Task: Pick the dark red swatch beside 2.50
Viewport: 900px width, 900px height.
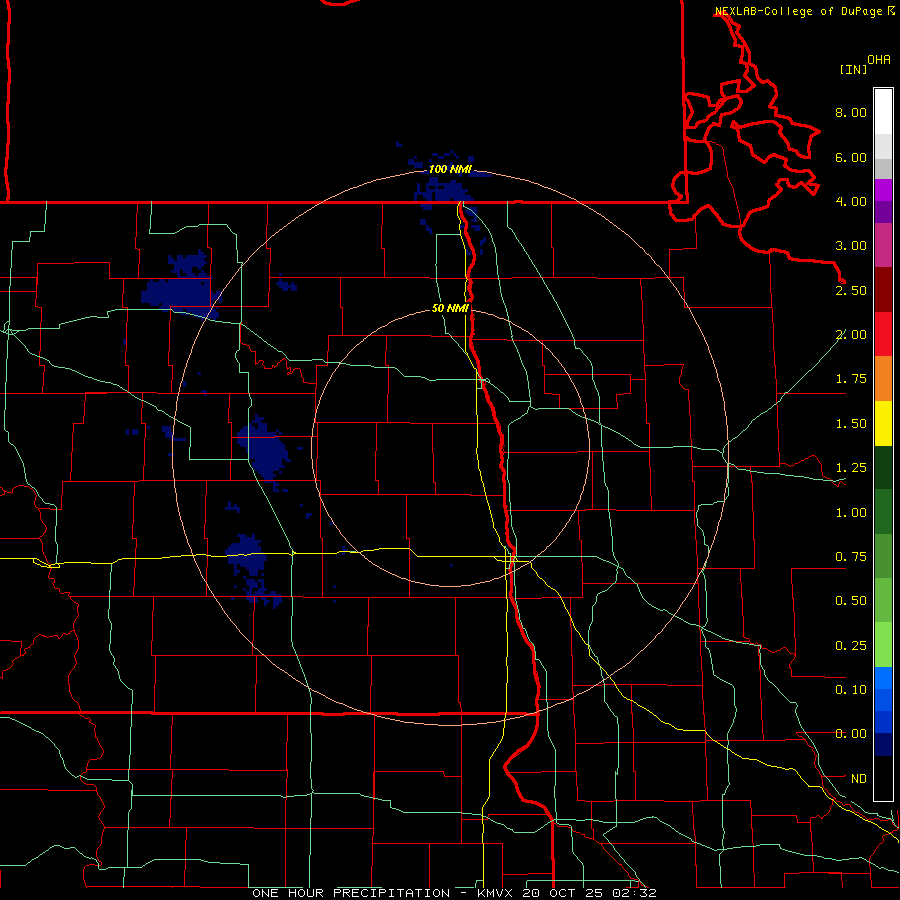Action: pyautogui.click(x=883, y=290)
